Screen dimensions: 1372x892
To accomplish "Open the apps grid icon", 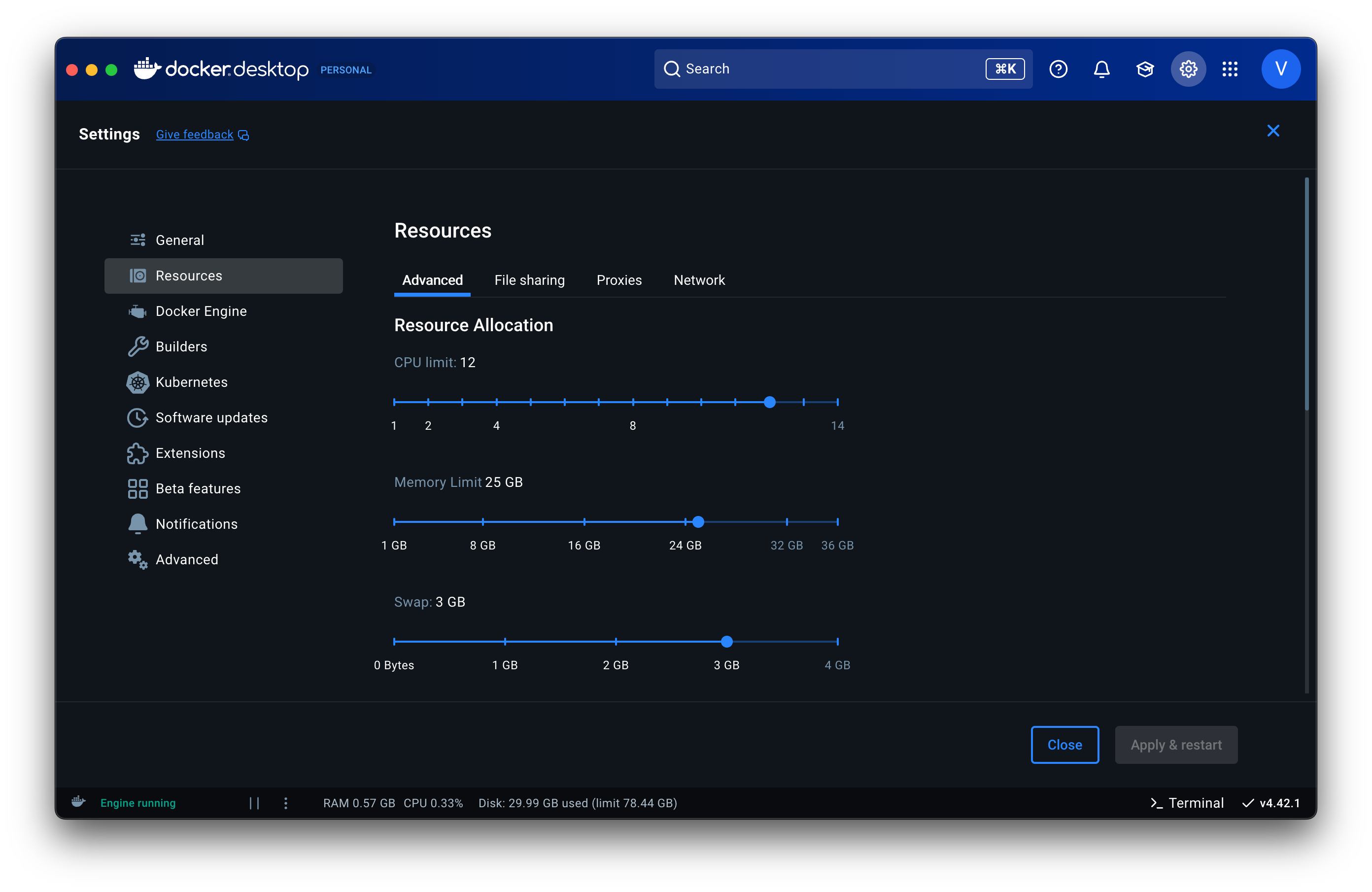I will (x=1230, y=69).
